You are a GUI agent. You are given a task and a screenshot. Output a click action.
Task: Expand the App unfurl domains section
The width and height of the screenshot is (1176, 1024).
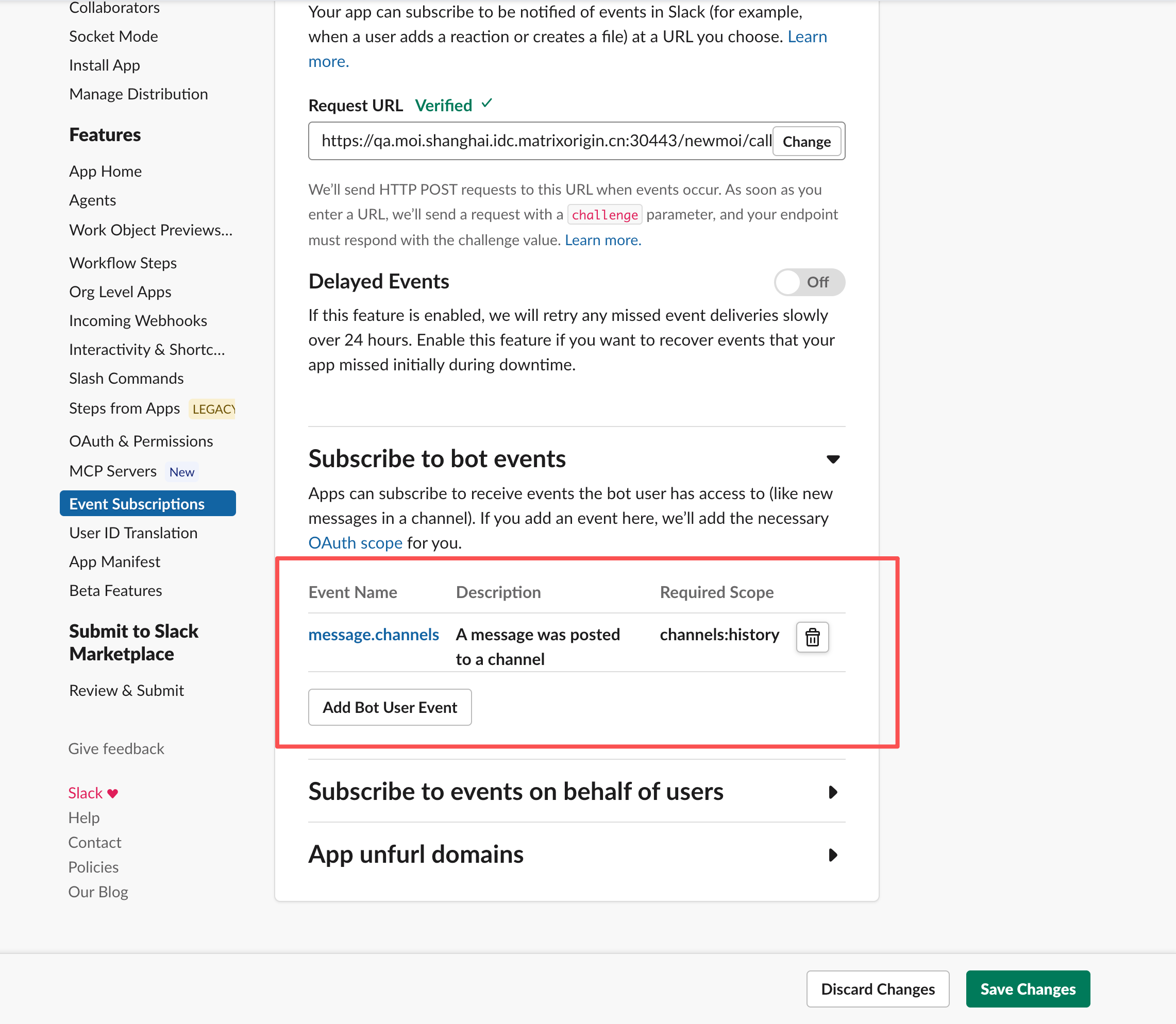833,855
